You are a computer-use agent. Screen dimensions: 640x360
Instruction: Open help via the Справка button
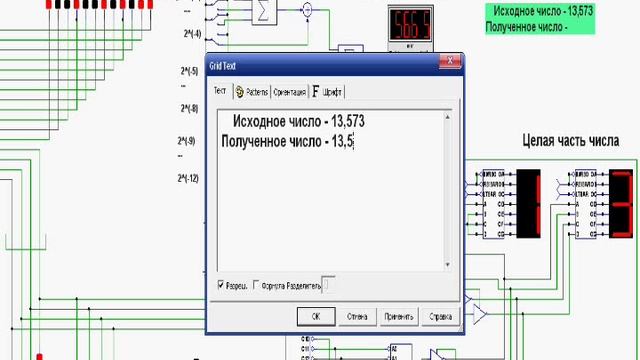[440, 316]
